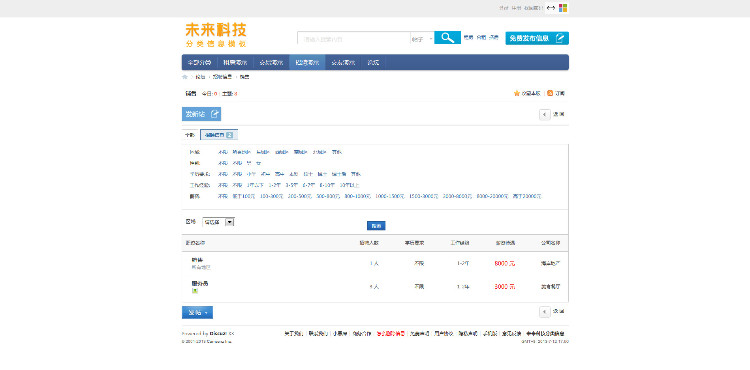This screenshot has height=370, width=750.
Task: Filter gender by 女
Action: pos(258,163)
